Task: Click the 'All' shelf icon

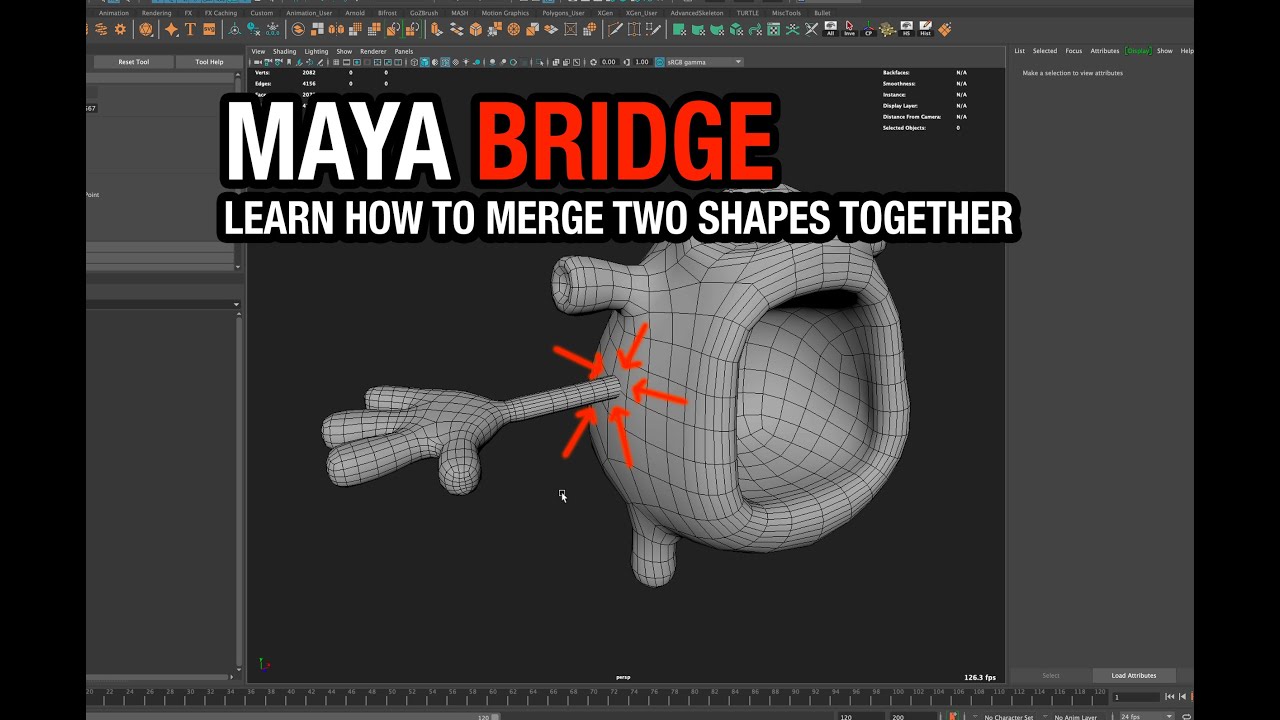Action: point(830,29)
